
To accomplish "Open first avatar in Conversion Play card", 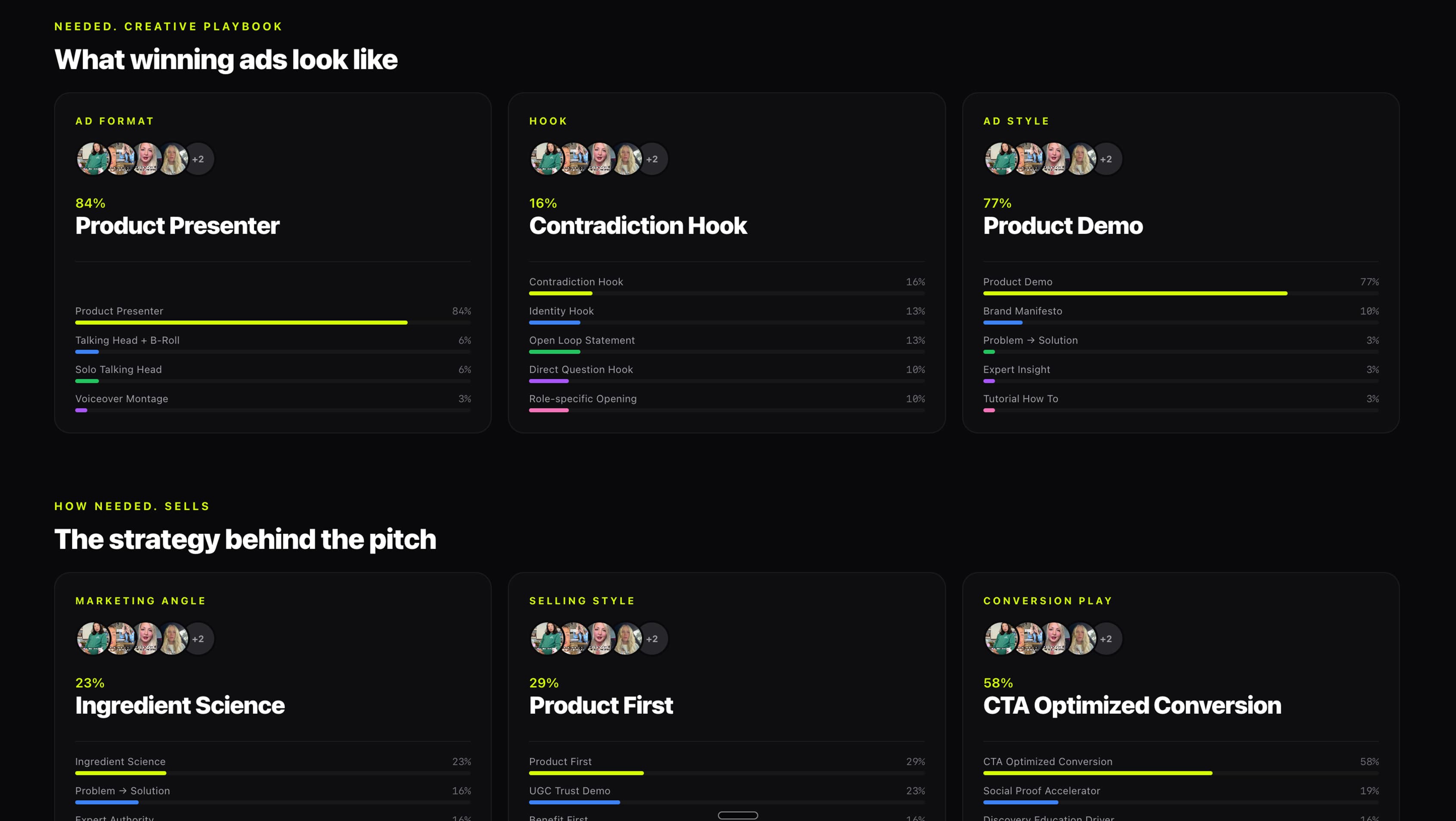I will pos(1001,639).
